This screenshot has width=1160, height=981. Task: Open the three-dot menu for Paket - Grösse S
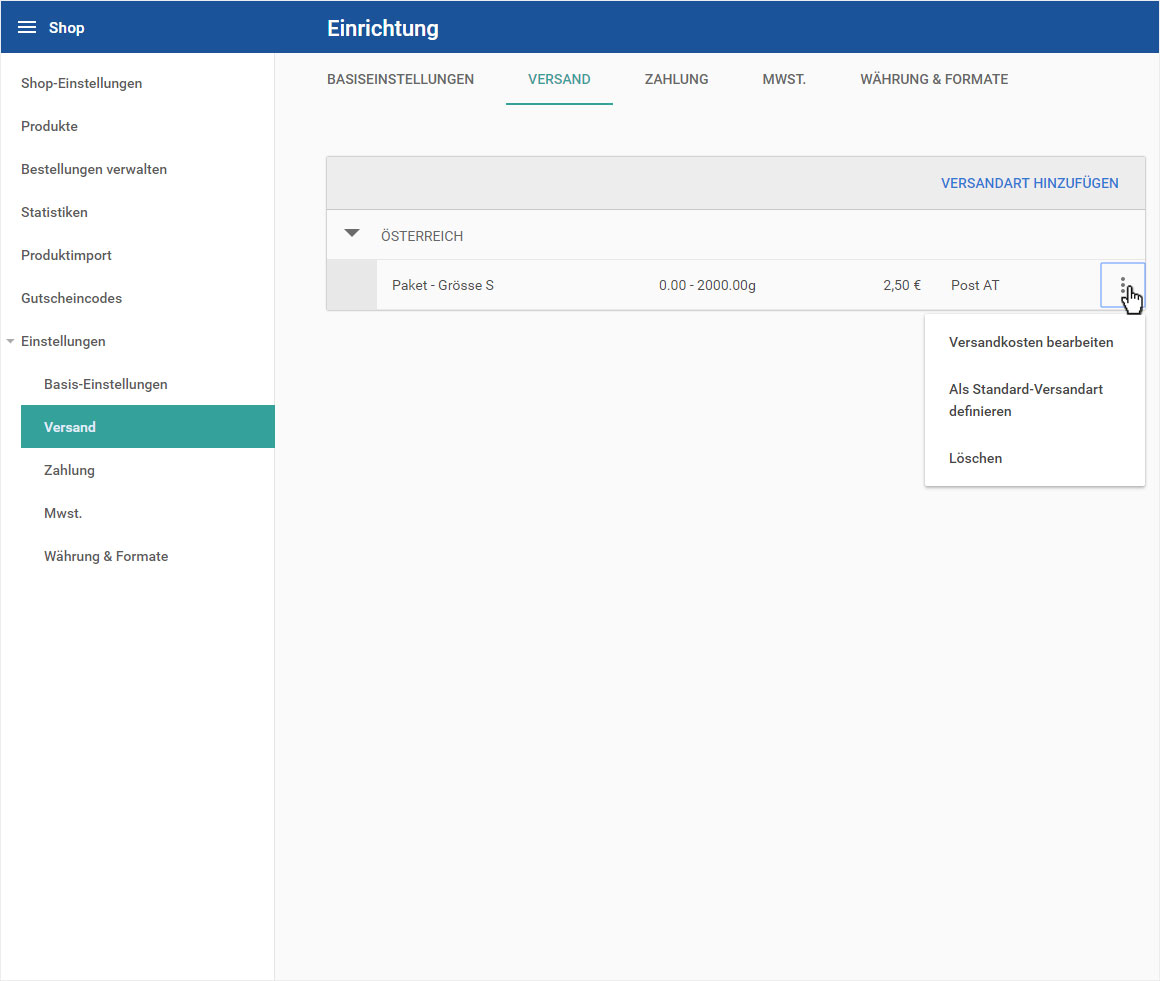1122,285
